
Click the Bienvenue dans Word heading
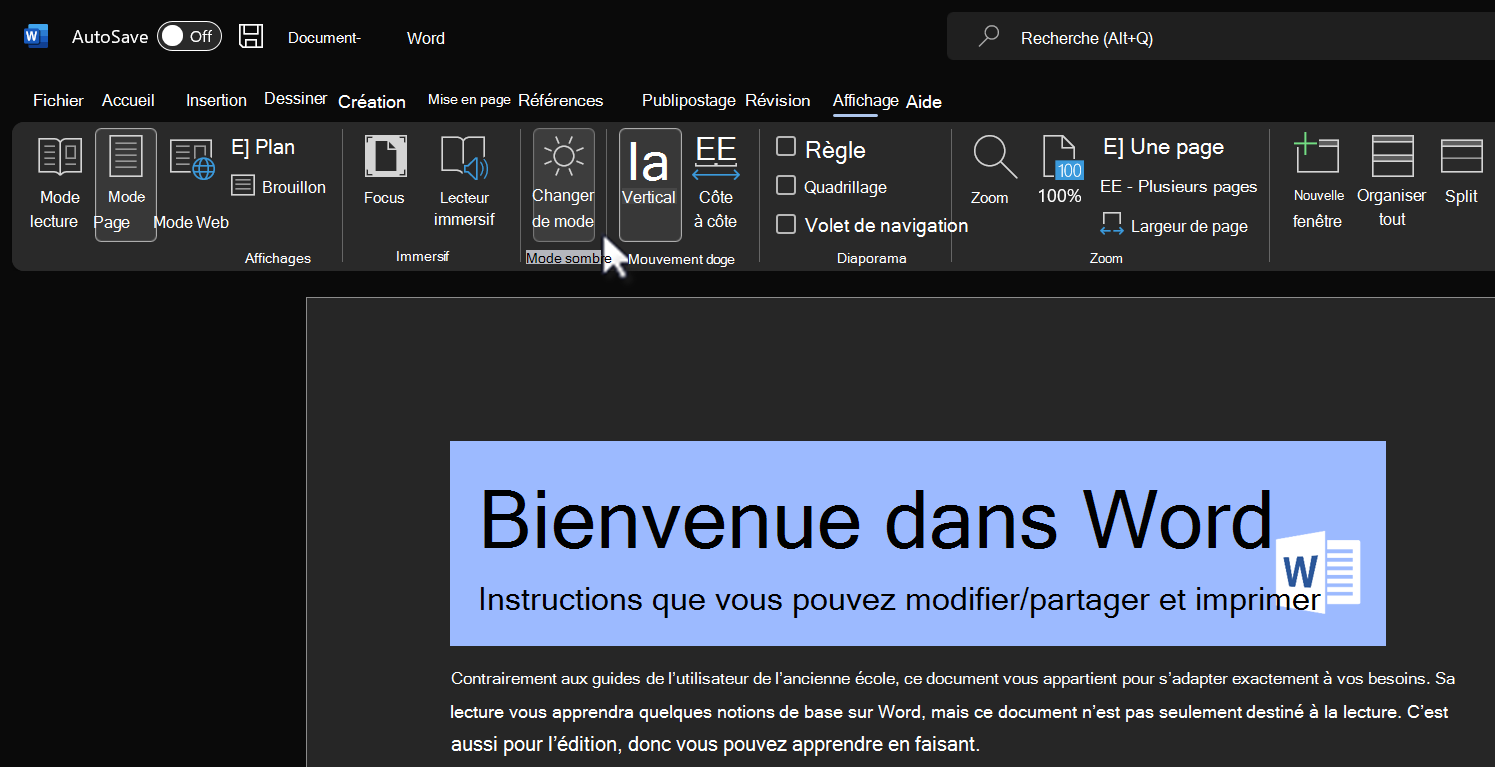point(875,520)
